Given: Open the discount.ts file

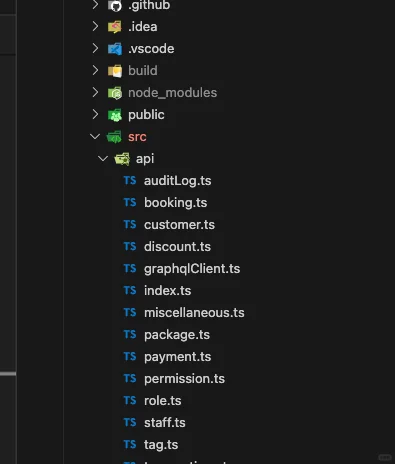Looking at the screenshot, I should pos(177,247).
